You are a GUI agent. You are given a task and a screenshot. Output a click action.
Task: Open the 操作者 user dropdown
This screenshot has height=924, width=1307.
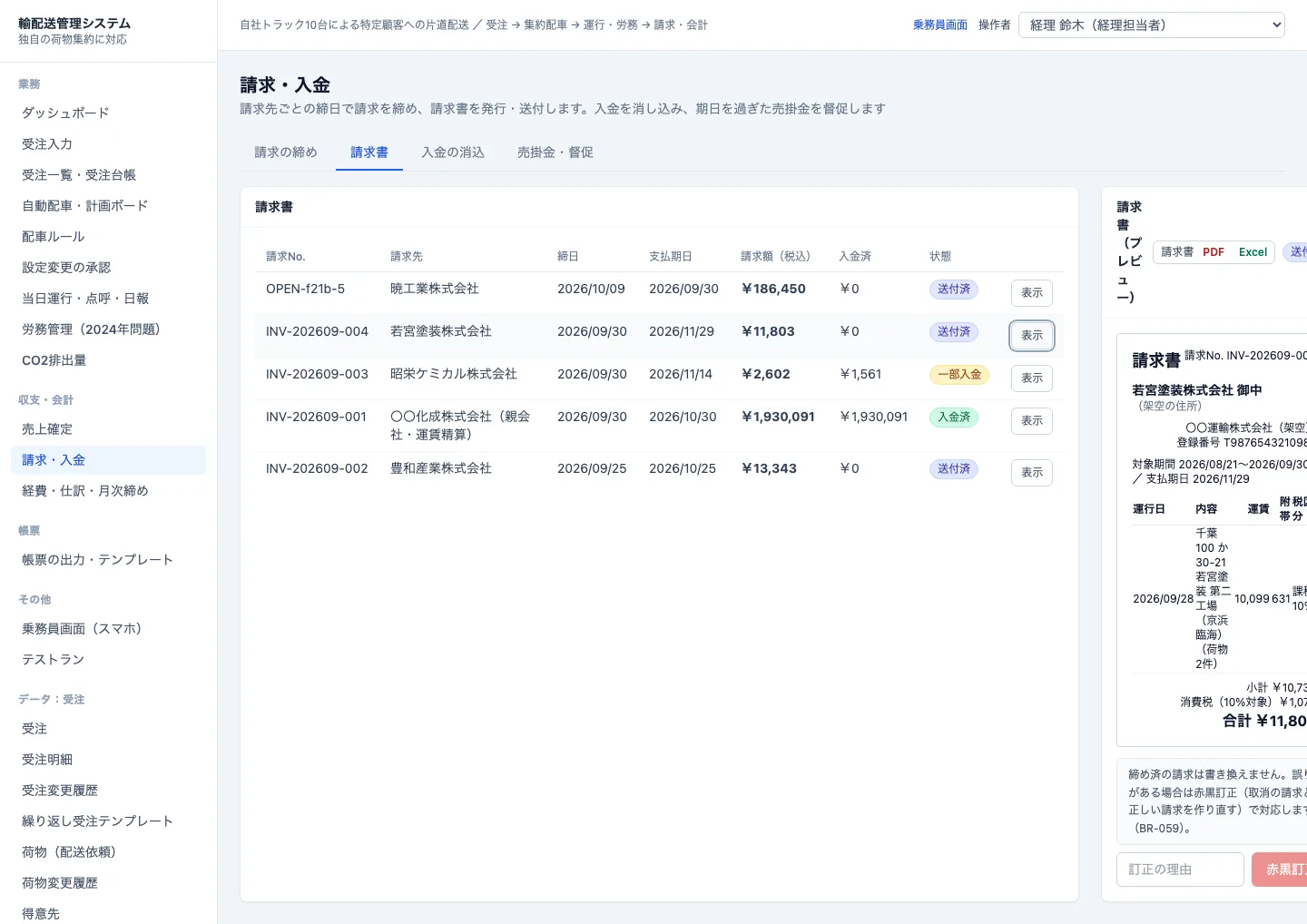click(1152, 25)
